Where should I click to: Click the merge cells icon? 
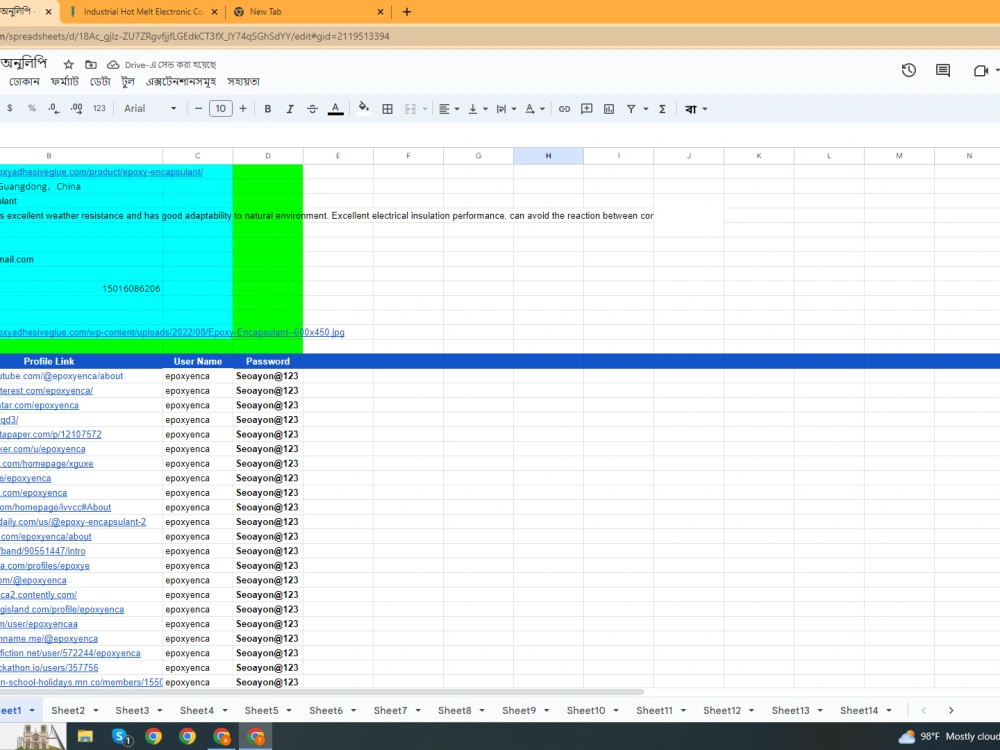411,108
